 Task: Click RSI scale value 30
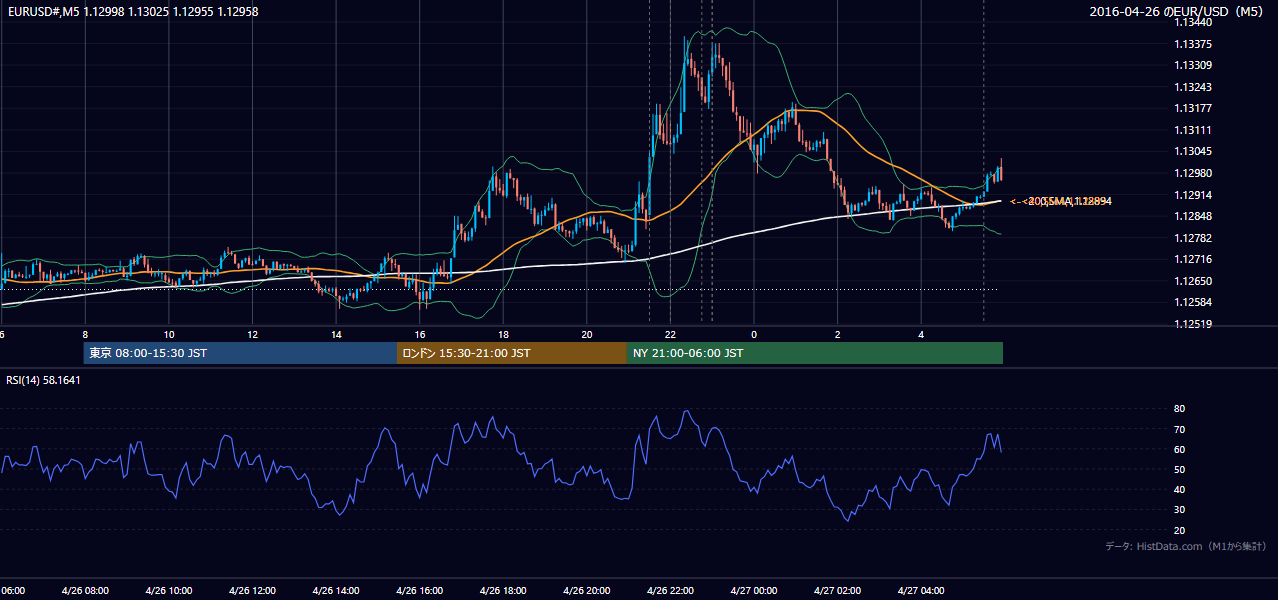point(1179,510)
